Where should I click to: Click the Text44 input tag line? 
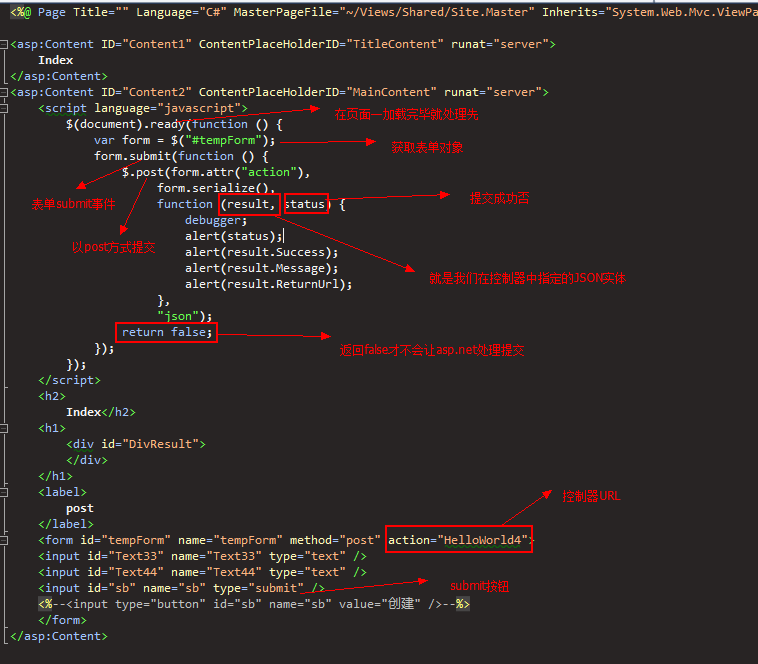click(x=202, y=572)
